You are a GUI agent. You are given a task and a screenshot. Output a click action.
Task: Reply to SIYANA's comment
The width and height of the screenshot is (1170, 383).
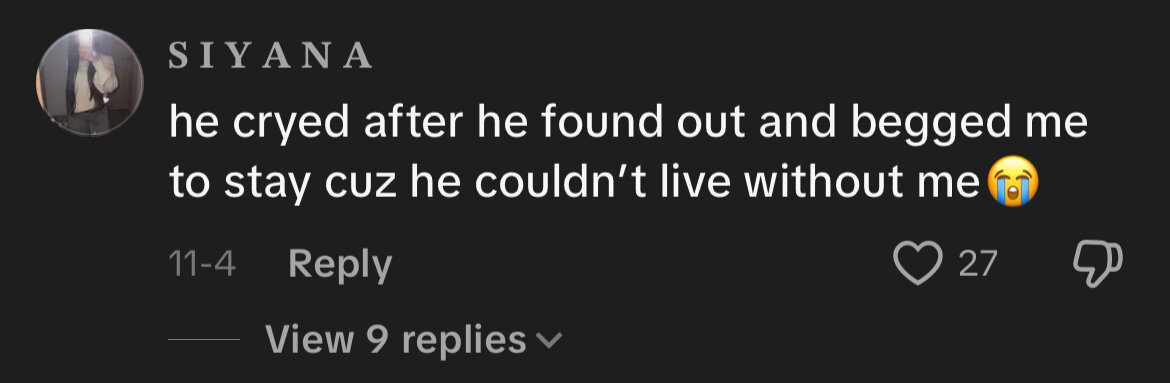[x=340, y=264]
